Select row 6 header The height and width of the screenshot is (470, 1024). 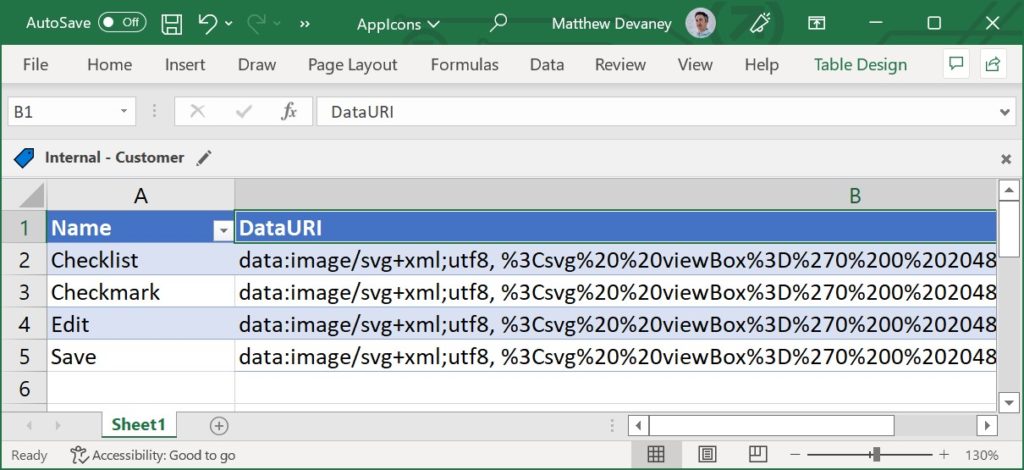click(x=24, y=388)
